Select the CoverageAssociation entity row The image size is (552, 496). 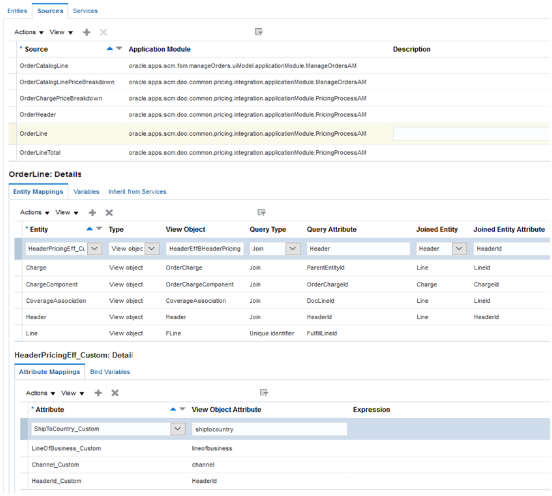coord(282,301)
